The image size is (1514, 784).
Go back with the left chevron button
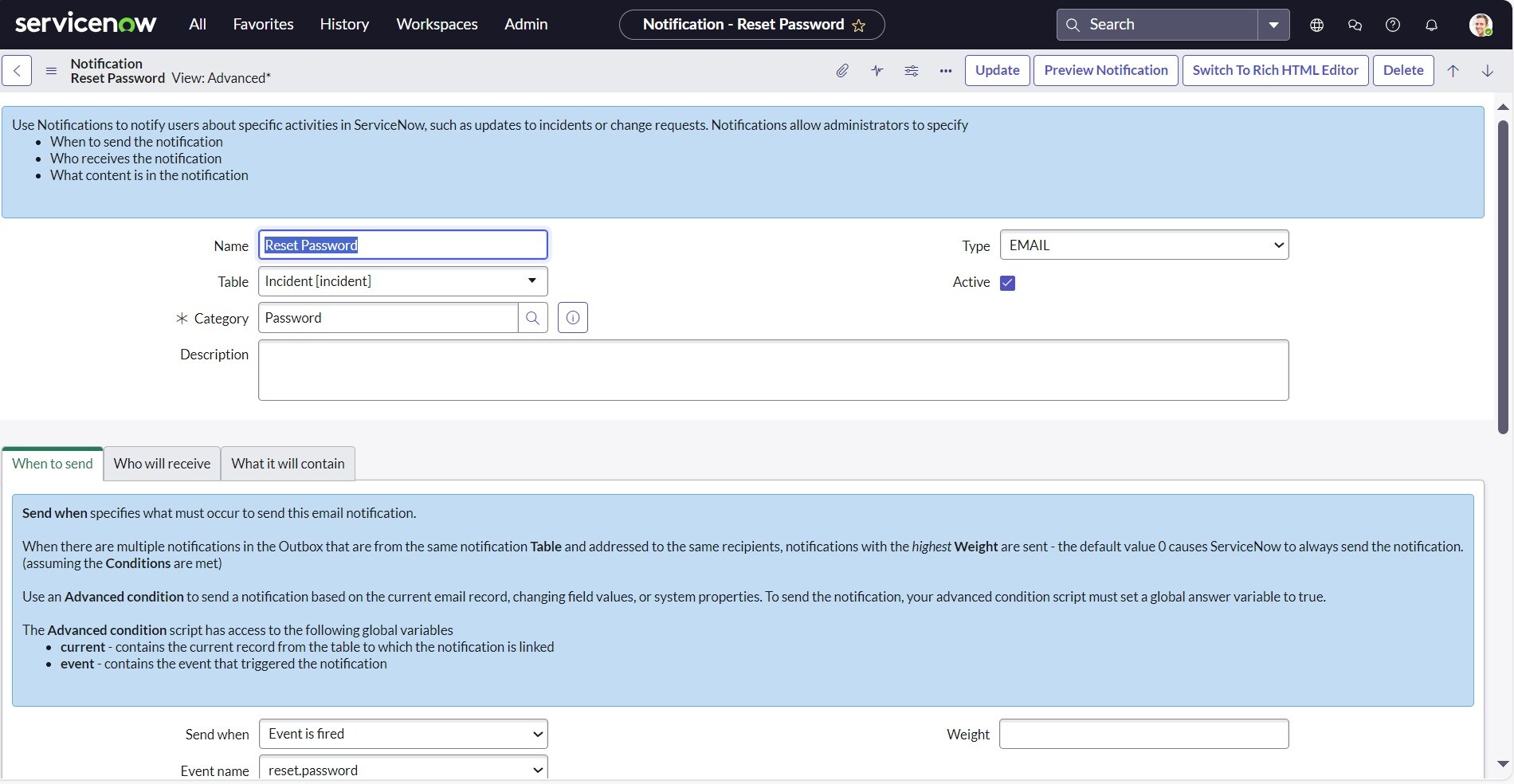pos(17,70)
